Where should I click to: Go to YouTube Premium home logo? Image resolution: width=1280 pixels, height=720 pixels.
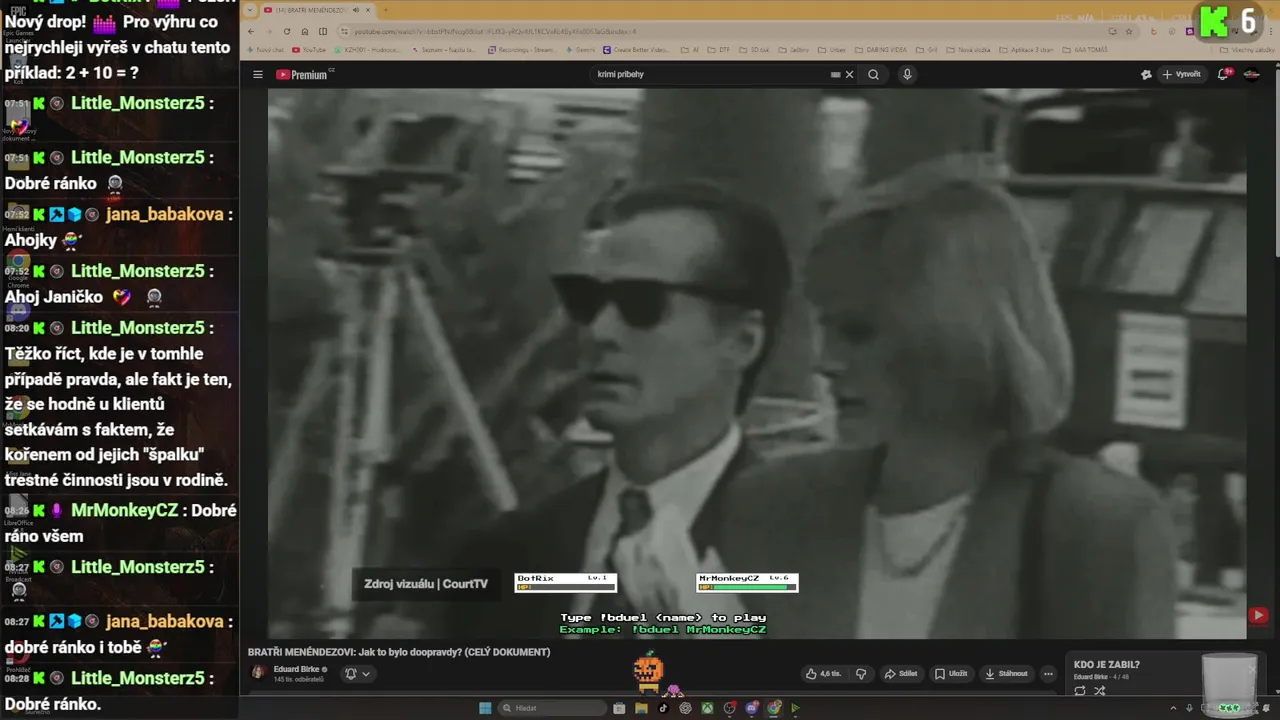point(304,74)
